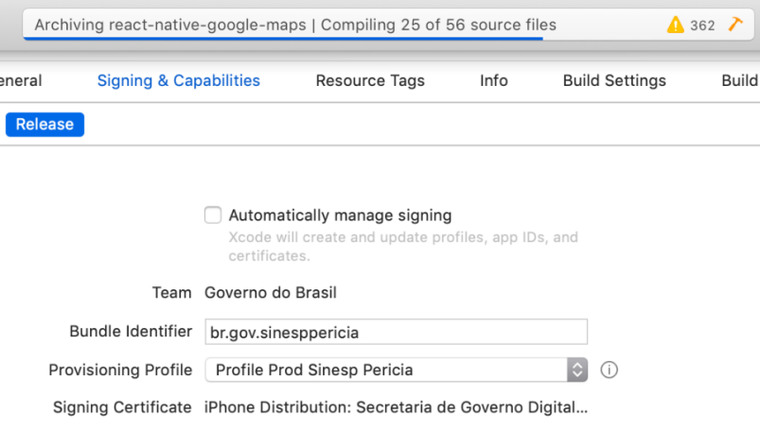Enable Automatically manage signing checkbox
This screenshot has width=760, height=447.
[x=213, y=215]
